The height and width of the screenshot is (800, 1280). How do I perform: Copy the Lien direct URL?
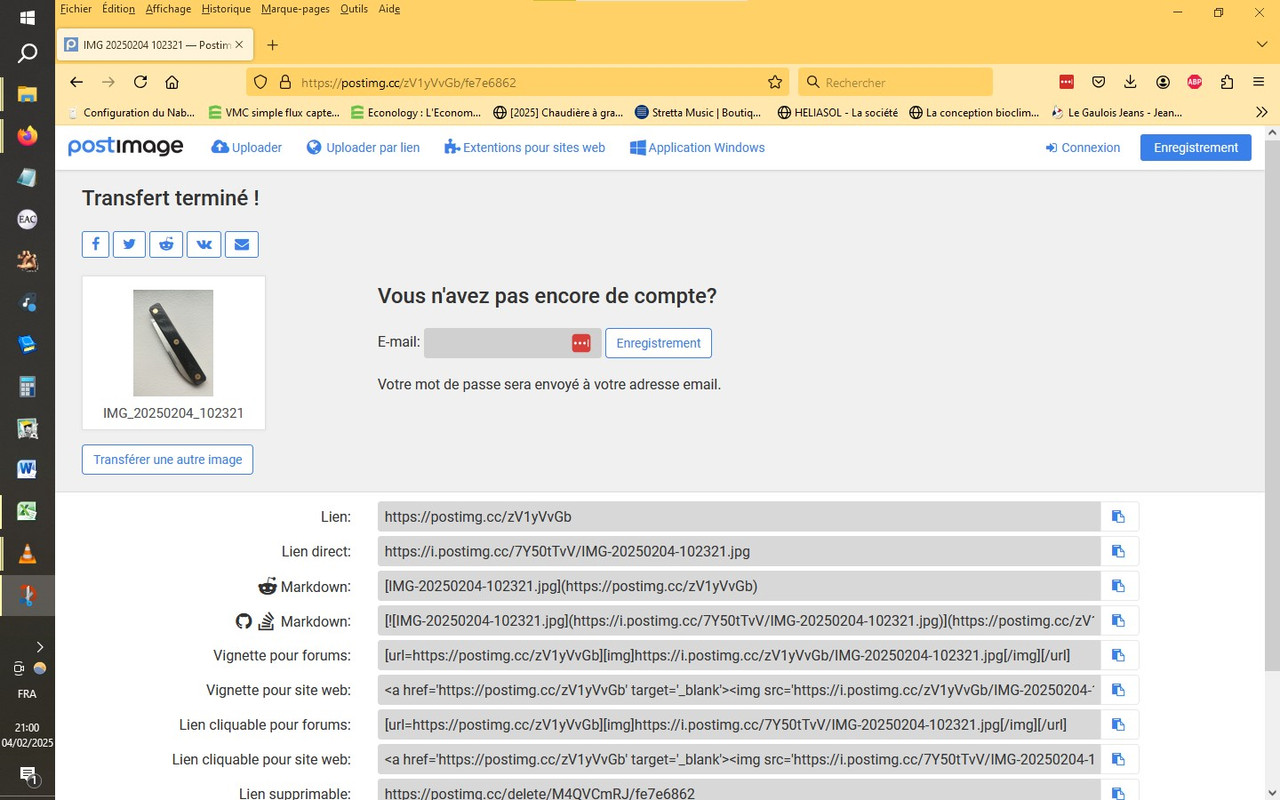click(x=1119, y=551)
